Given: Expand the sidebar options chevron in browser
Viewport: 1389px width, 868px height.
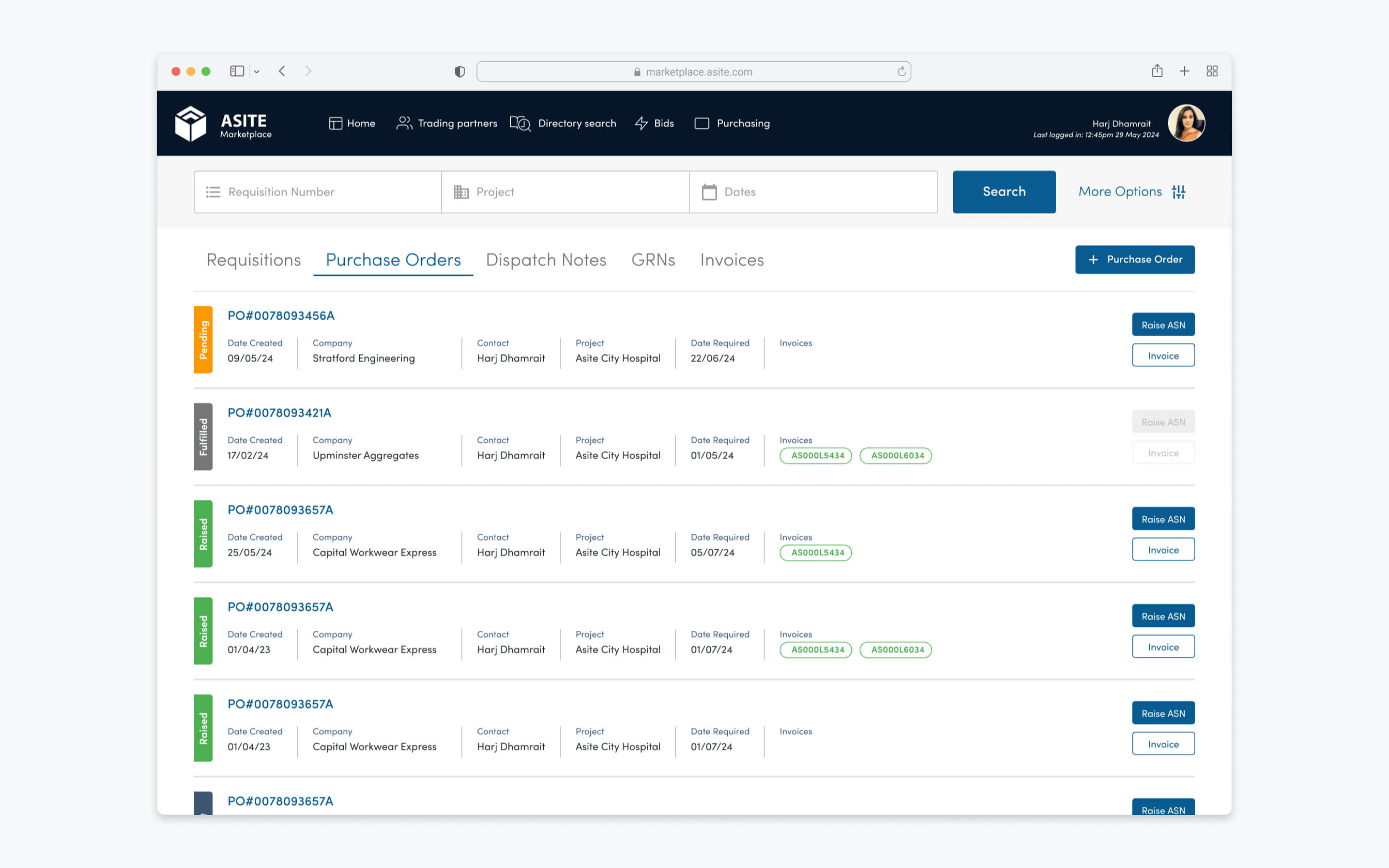Looking at the screenshot, I should point(257,72).
